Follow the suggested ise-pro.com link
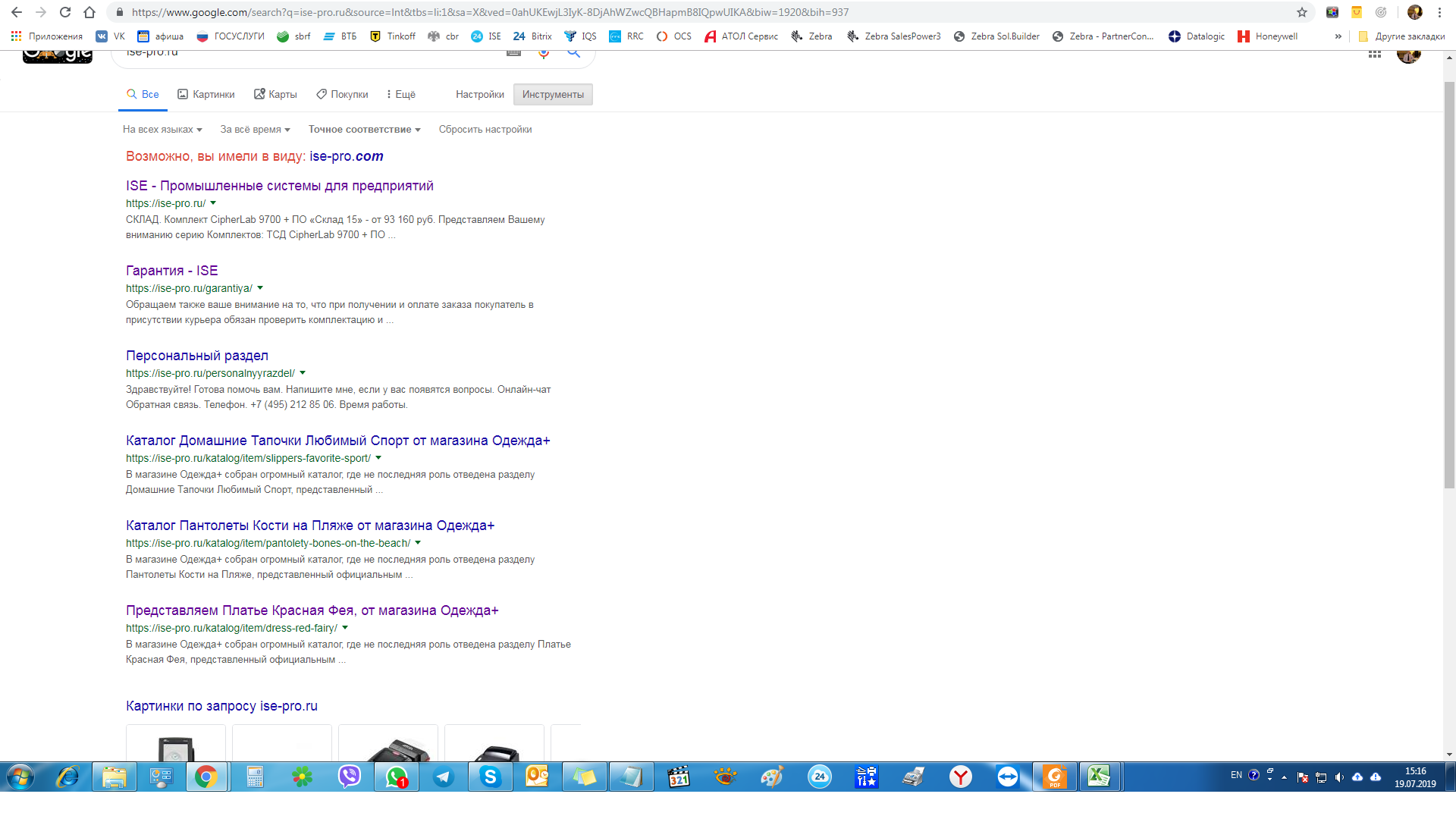The width and height of the screenshot is (1456, 819). (347, 156)
